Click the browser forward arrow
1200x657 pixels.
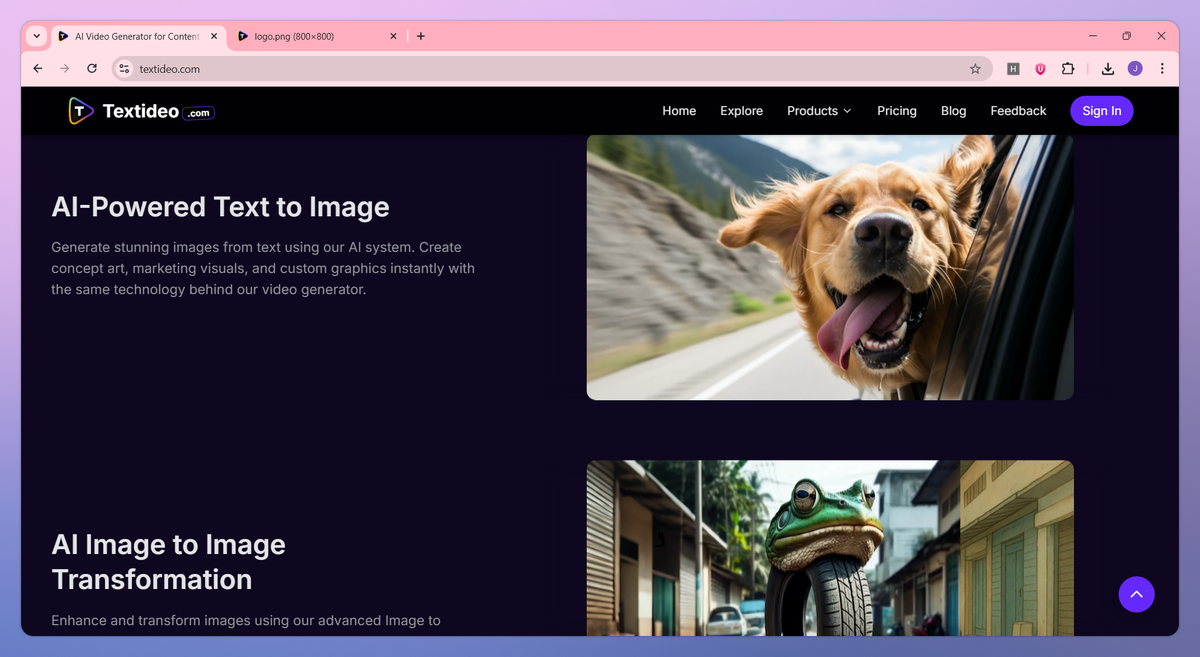click(65, 69)
